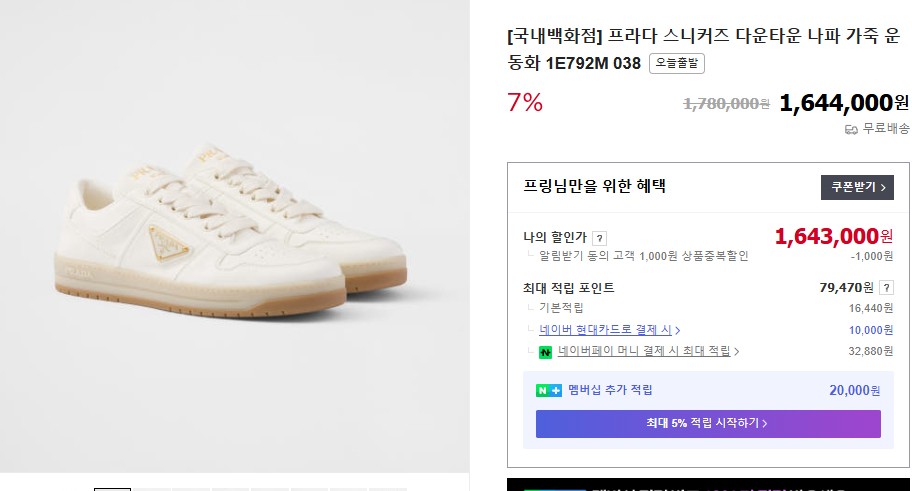Open the 네이버 현대카드로 결제 시 link
This screenshot has height=491, width=912.
pos(606,330)
